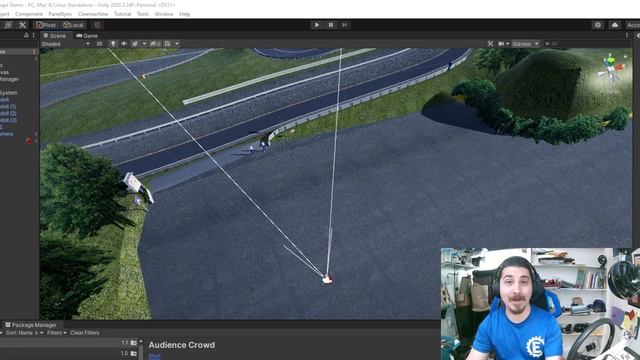
Task: Click folder icon beside version 1.0
Action: [133, 353]
